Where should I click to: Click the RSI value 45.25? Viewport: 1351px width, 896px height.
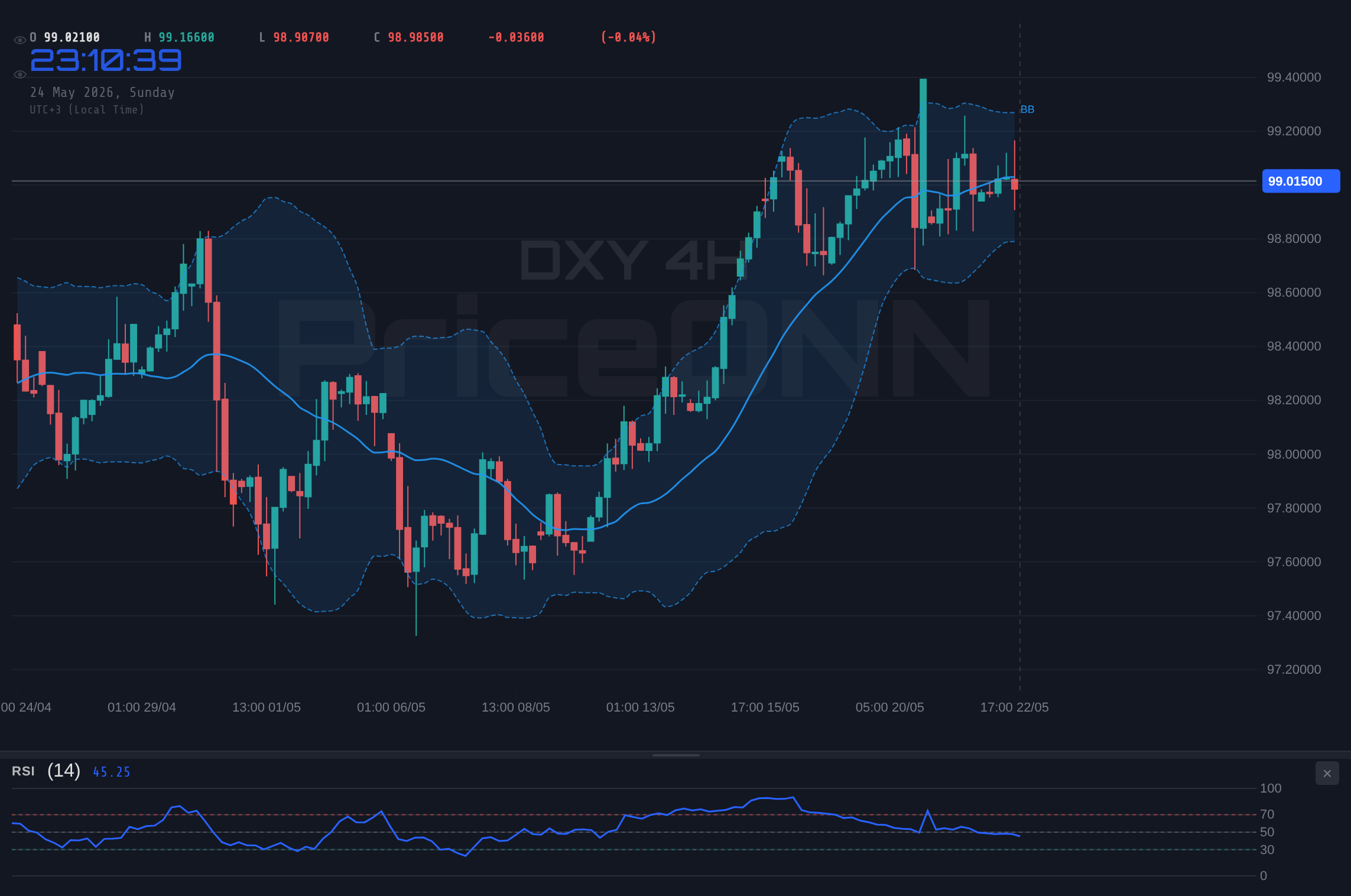click(112, 772)
